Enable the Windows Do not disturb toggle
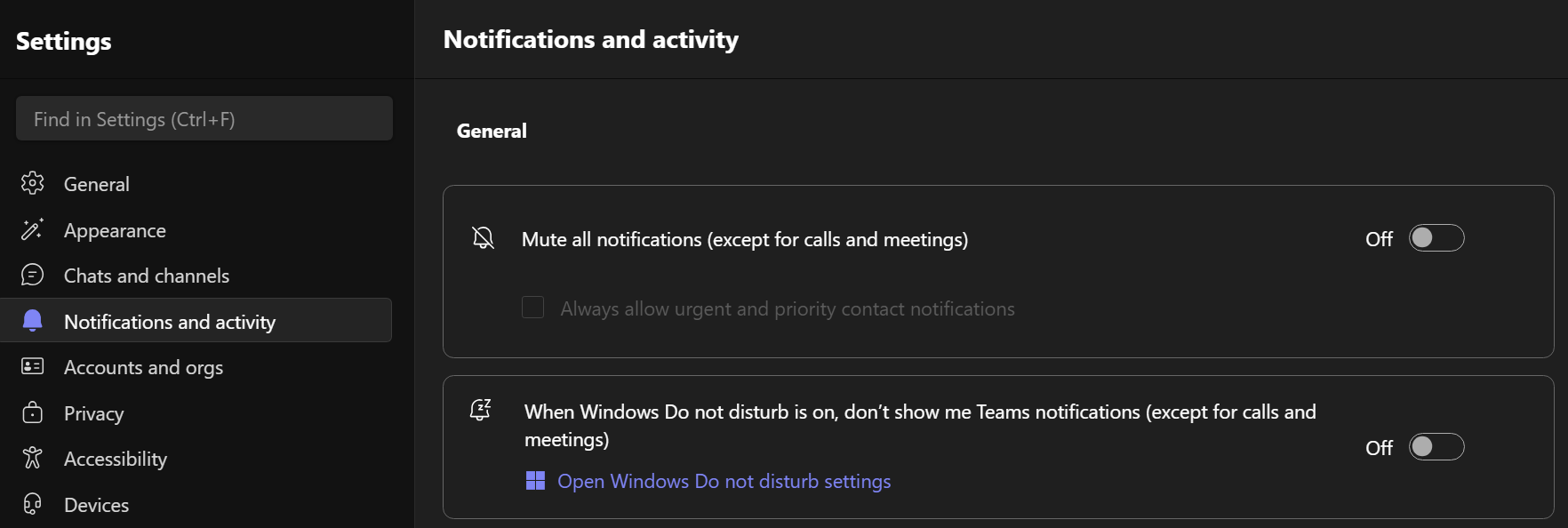This screenshot has width=1568, height=528. 1436,447
